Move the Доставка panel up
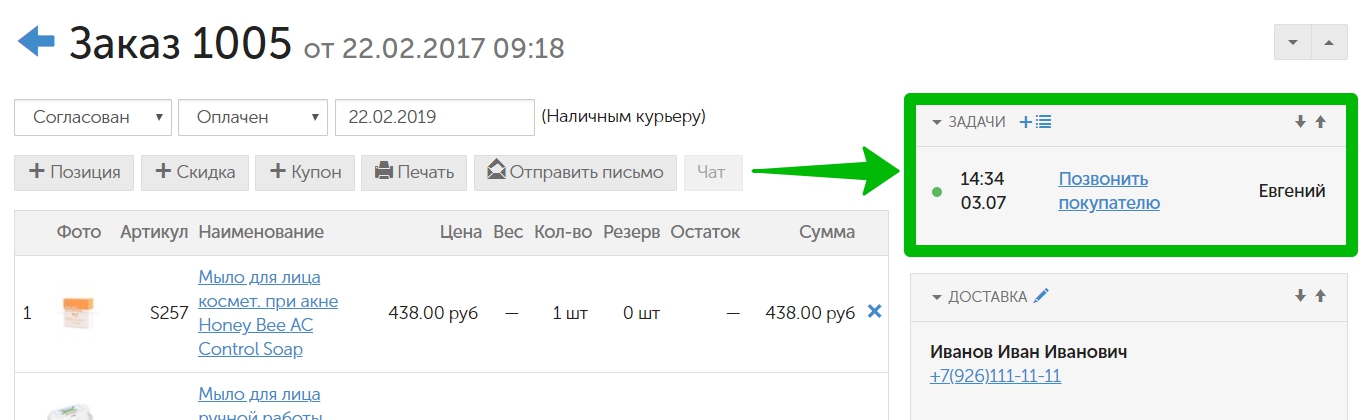 point(1320,296)
